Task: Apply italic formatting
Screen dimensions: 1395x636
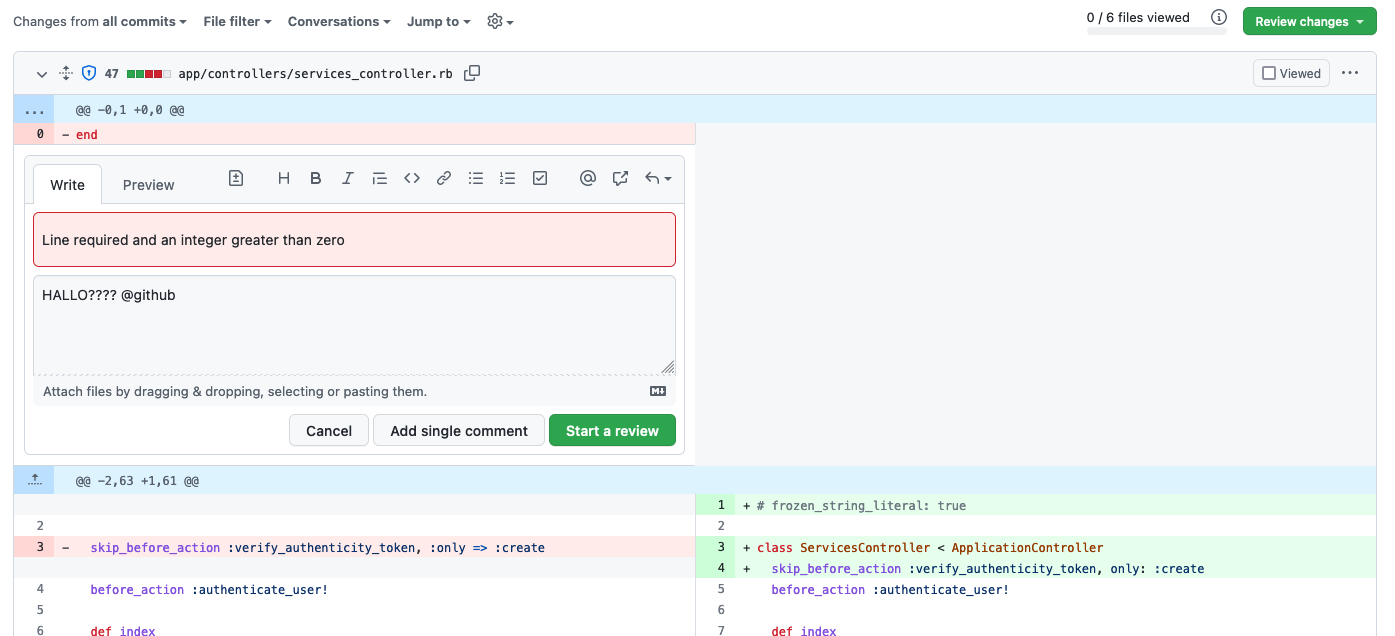Action: coord(347,177)
